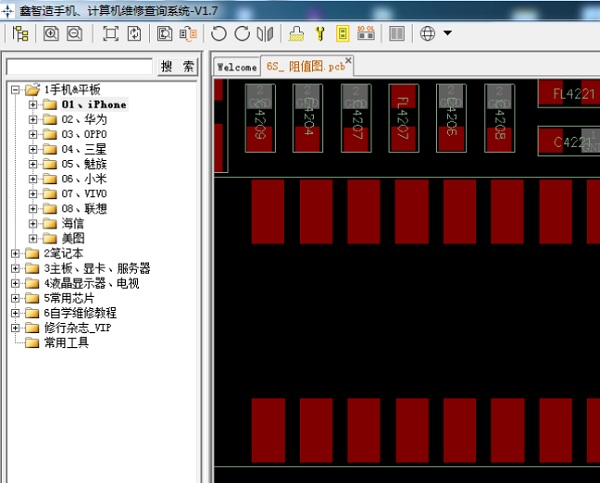600x483 pixels.
Task: Toggle the directory tree panel icon
Action: (20, 34)
